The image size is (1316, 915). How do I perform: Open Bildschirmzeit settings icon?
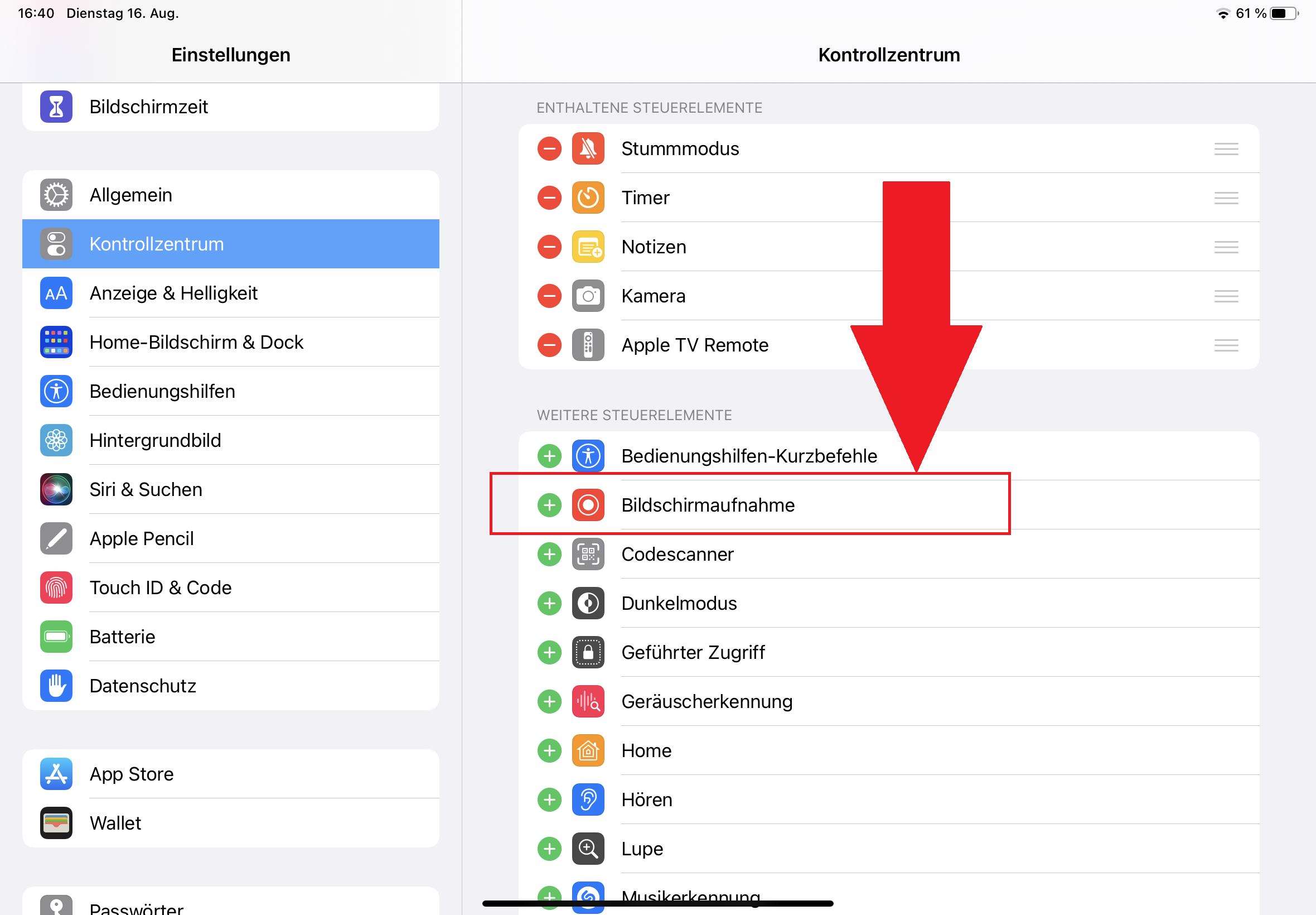pos(56,107)
